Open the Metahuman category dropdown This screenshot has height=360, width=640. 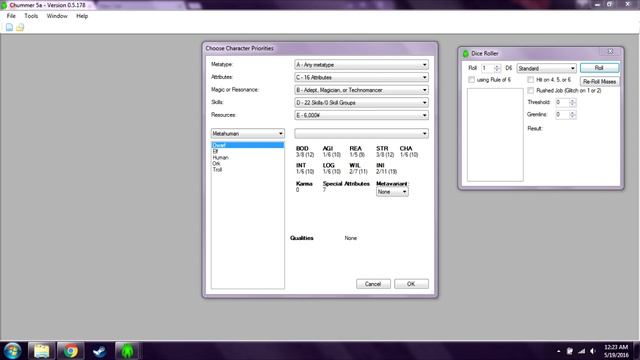248,133
